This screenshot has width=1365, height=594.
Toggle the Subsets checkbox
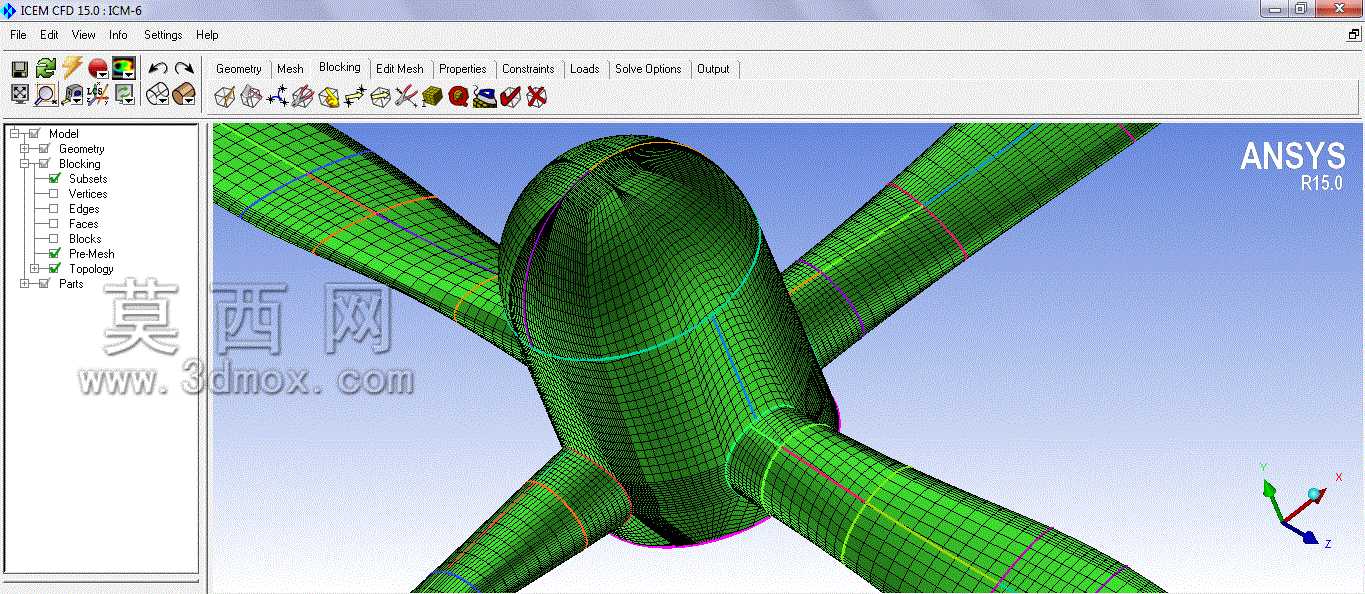coord(55,179)
